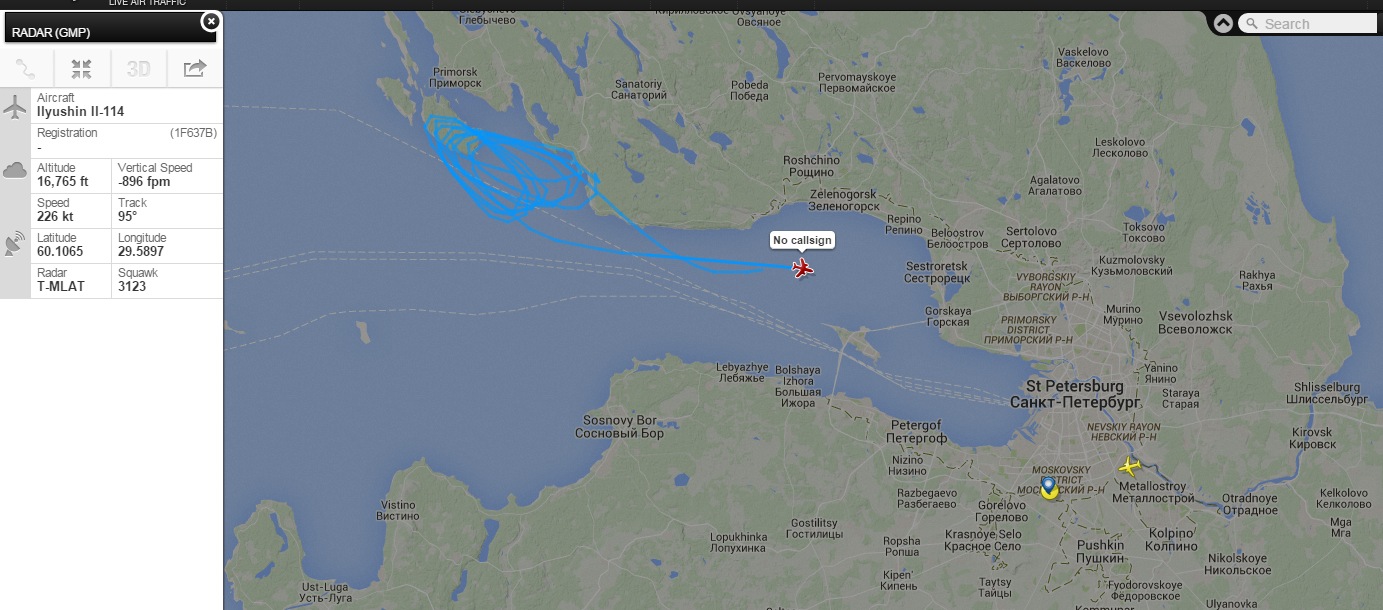Open the 3D view button
This screenshot has height=610, width=1383.
(138, 68)
